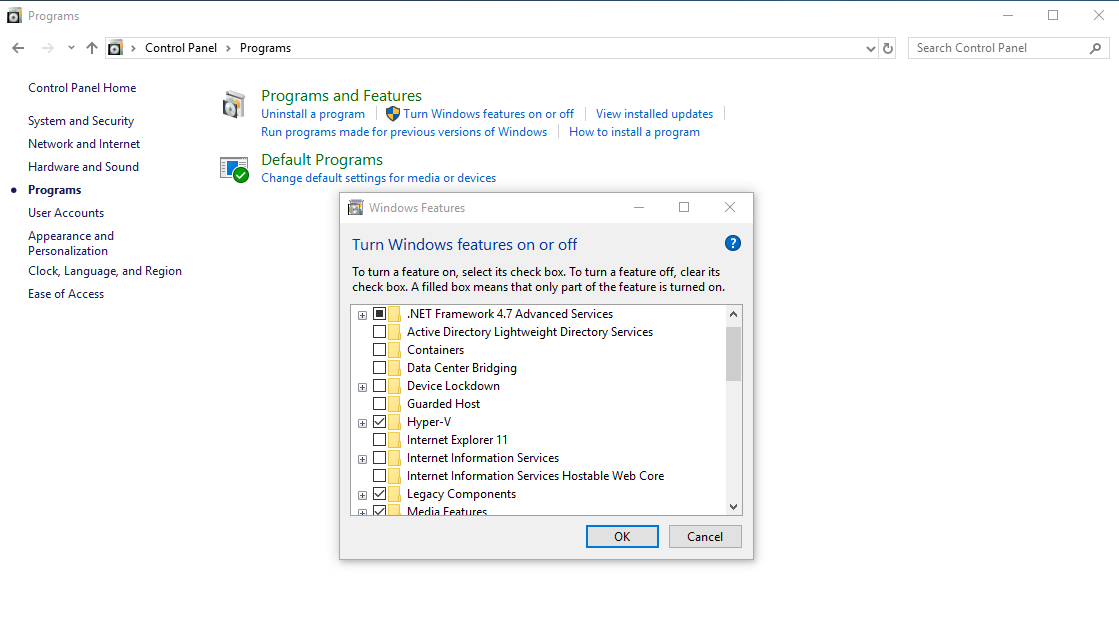The image size is (1119, 629).
Task: Click the forward navigation arrow
Action: pos(47,48)
